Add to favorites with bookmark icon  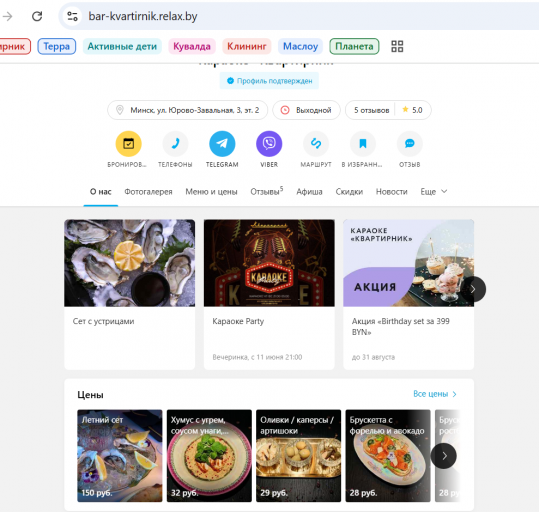click(x=363, y=144)
